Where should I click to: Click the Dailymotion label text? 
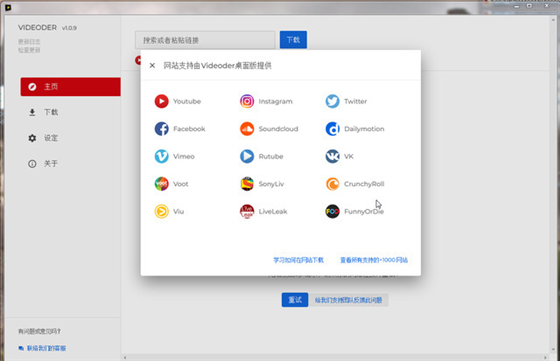click(x=364, y=129)
